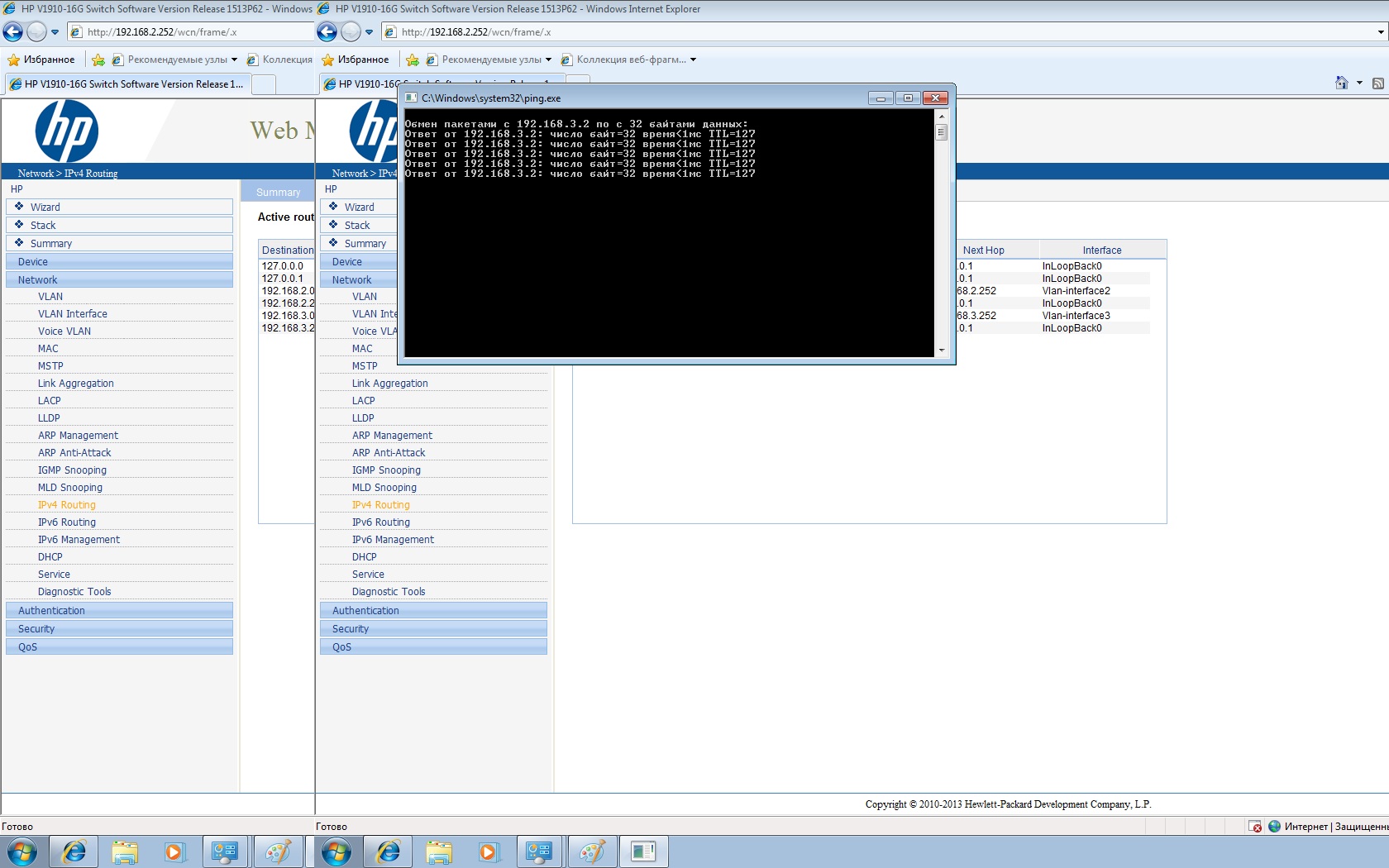Open recent pages dropdown in right window
This screenshot has width=1389, height=868.
click(370, 32)
